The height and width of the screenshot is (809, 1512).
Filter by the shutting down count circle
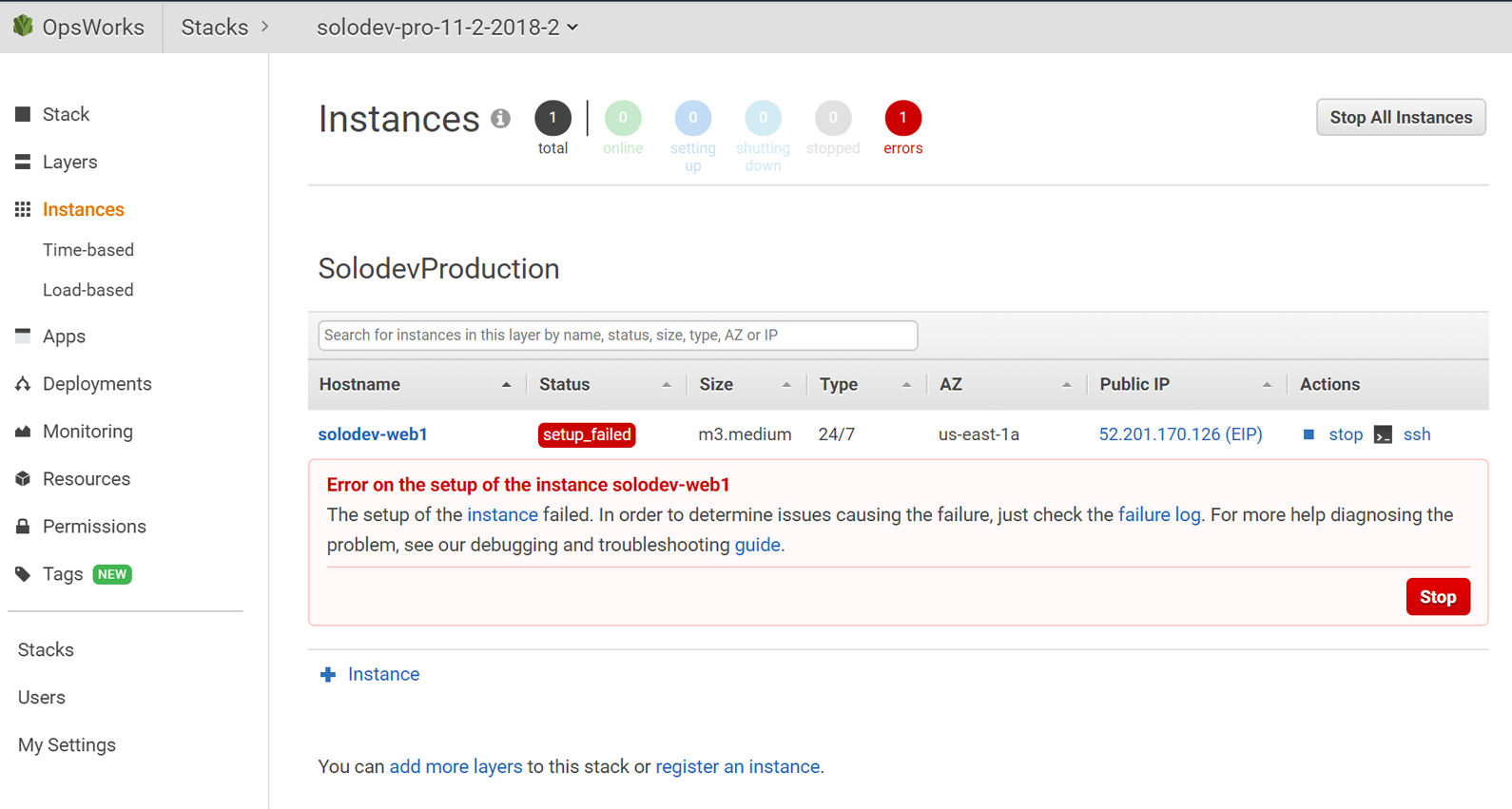(763, 118)
